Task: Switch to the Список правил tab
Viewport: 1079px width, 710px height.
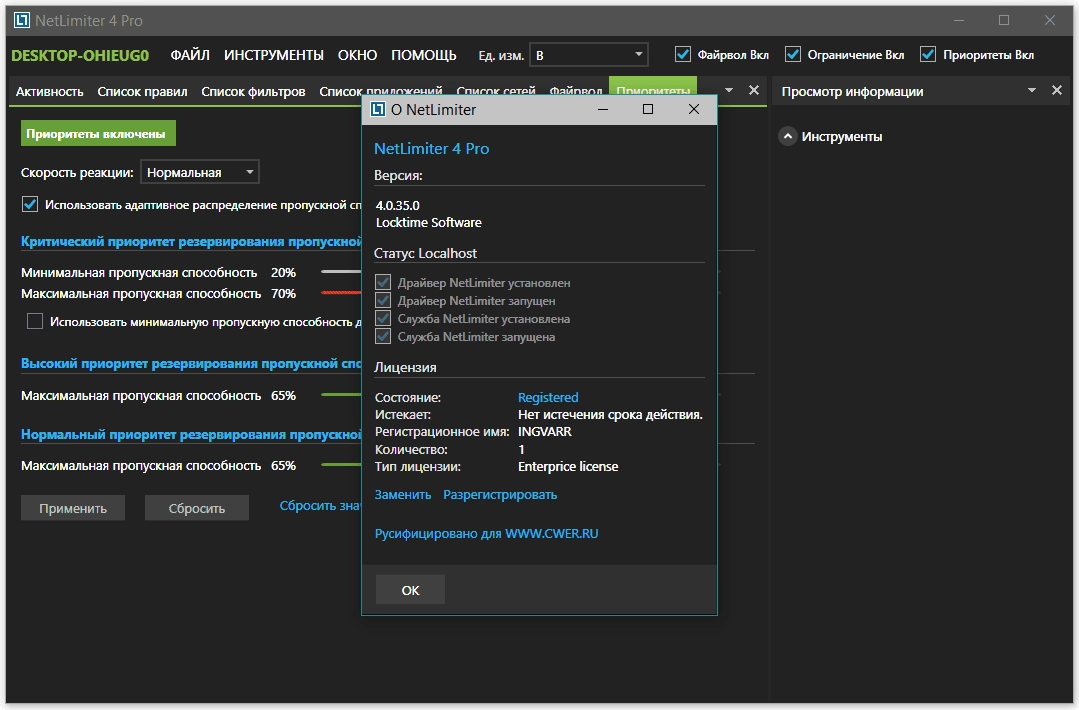Action: [x=142, y=92]
